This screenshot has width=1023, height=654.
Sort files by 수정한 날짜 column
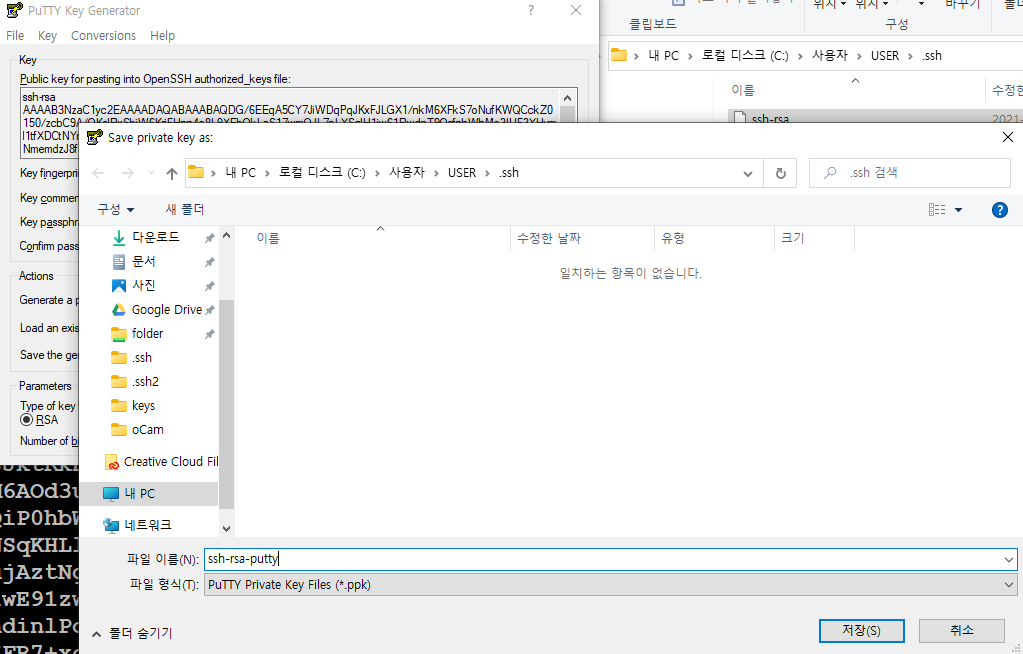click(x=549, y=238)
